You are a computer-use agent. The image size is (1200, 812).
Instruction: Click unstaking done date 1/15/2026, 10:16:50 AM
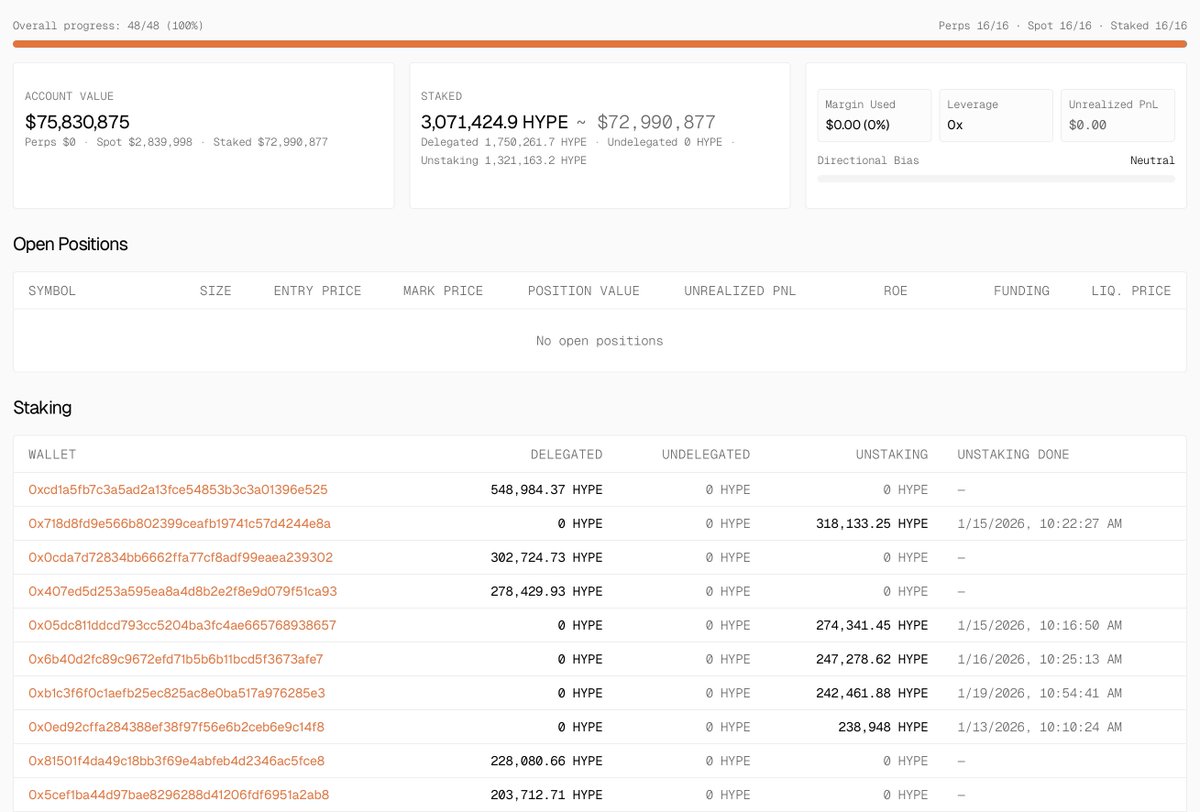coord(1040,626)
